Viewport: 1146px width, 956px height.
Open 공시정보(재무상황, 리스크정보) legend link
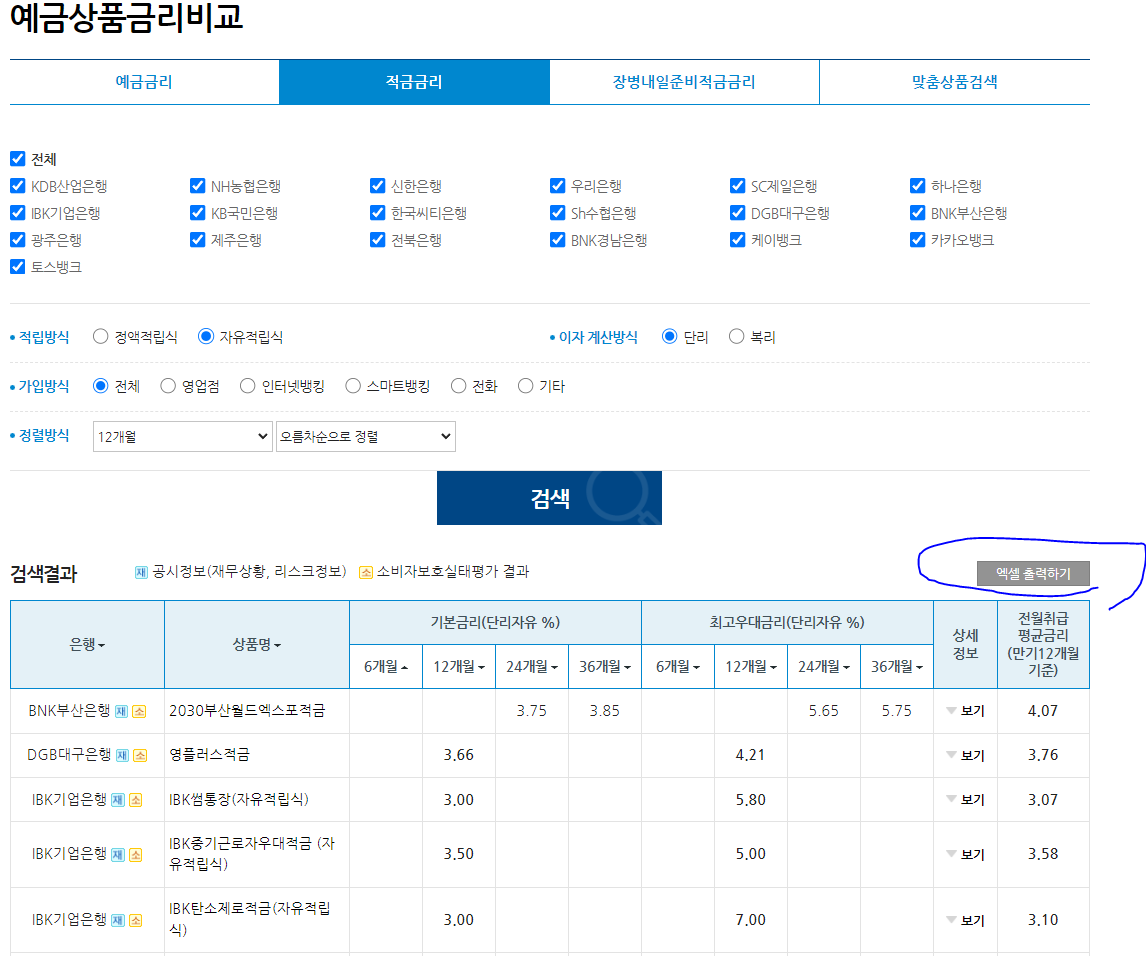click(x=240, y=572)
